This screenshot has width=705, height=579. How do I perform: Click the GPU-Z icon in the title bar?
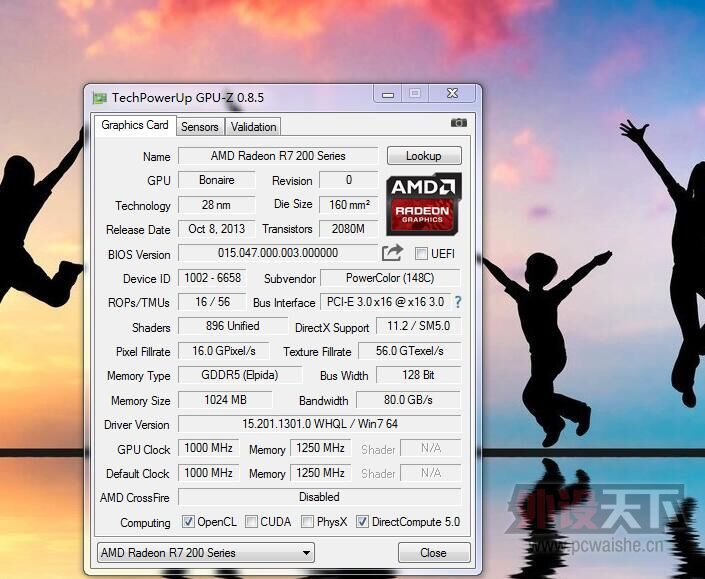point(99,98)
